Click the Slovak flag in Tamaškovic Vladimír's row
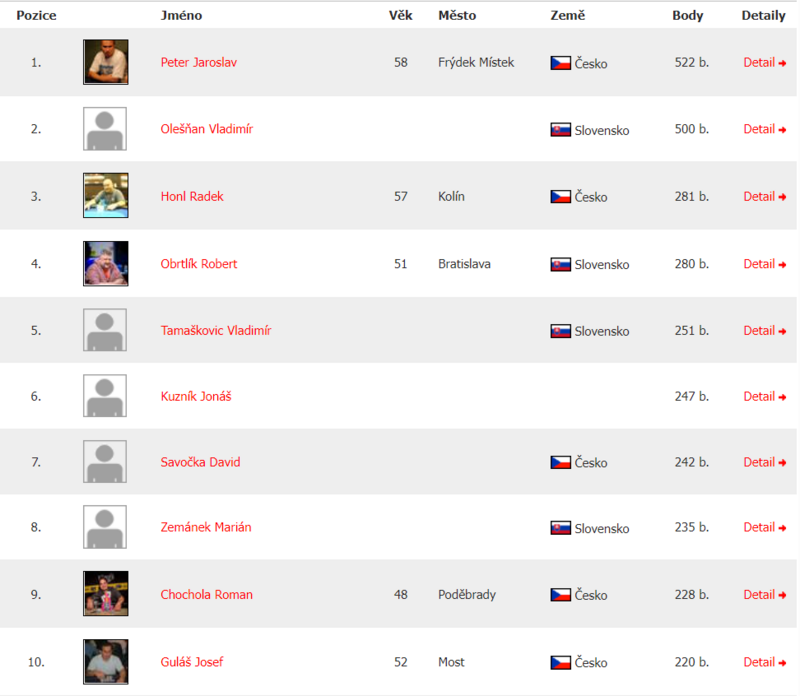 click(560, 331)
